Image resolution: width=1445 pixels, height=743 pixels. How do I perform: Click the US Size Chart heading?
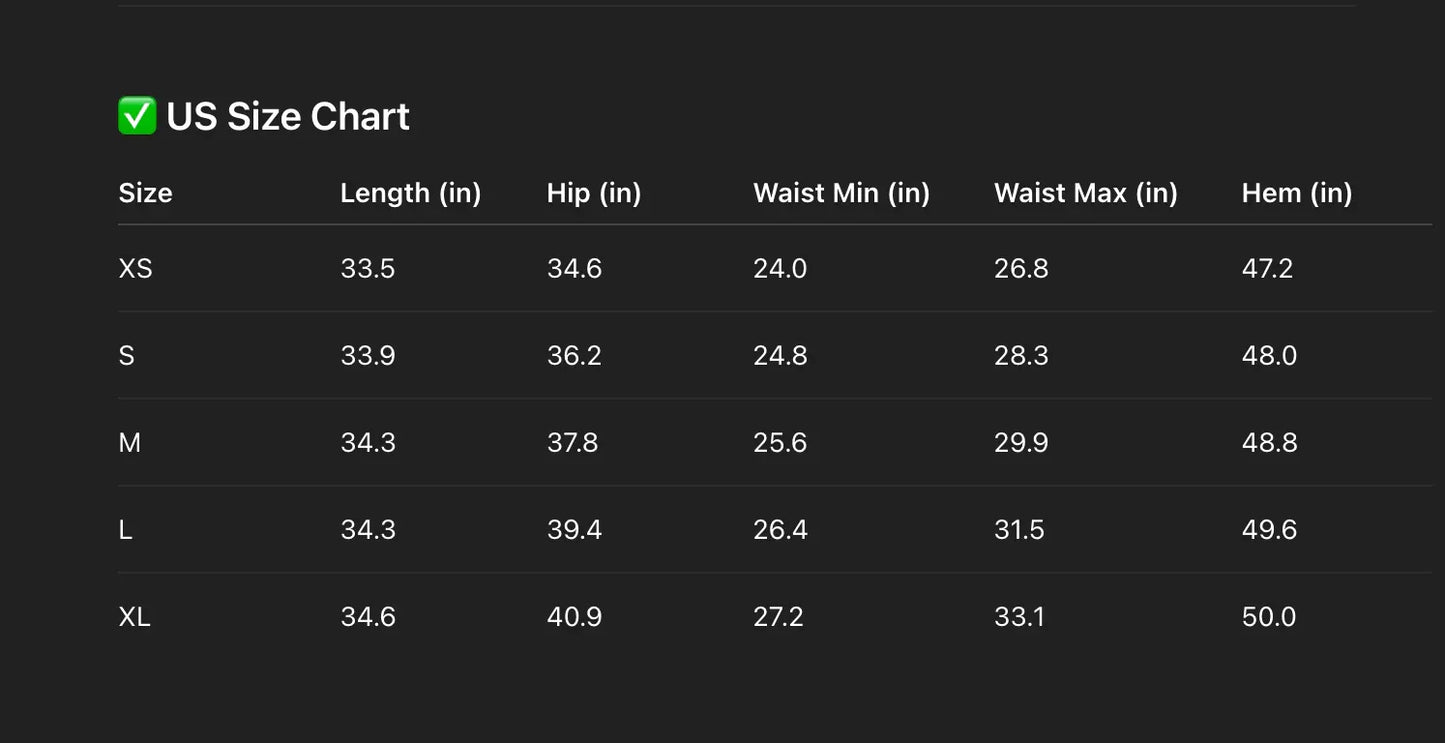click(x=287, y=116)
